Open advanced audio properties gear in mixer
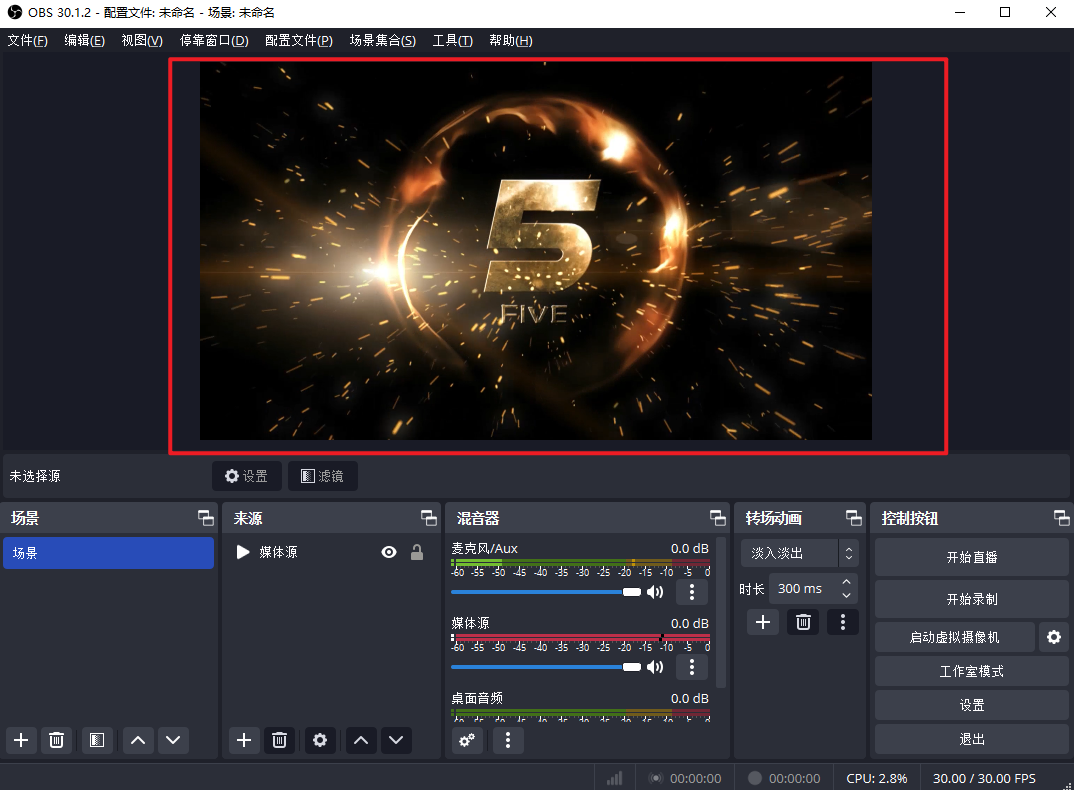The width and height of the screenshot is (1074, 790). click(x=467, y=740)
